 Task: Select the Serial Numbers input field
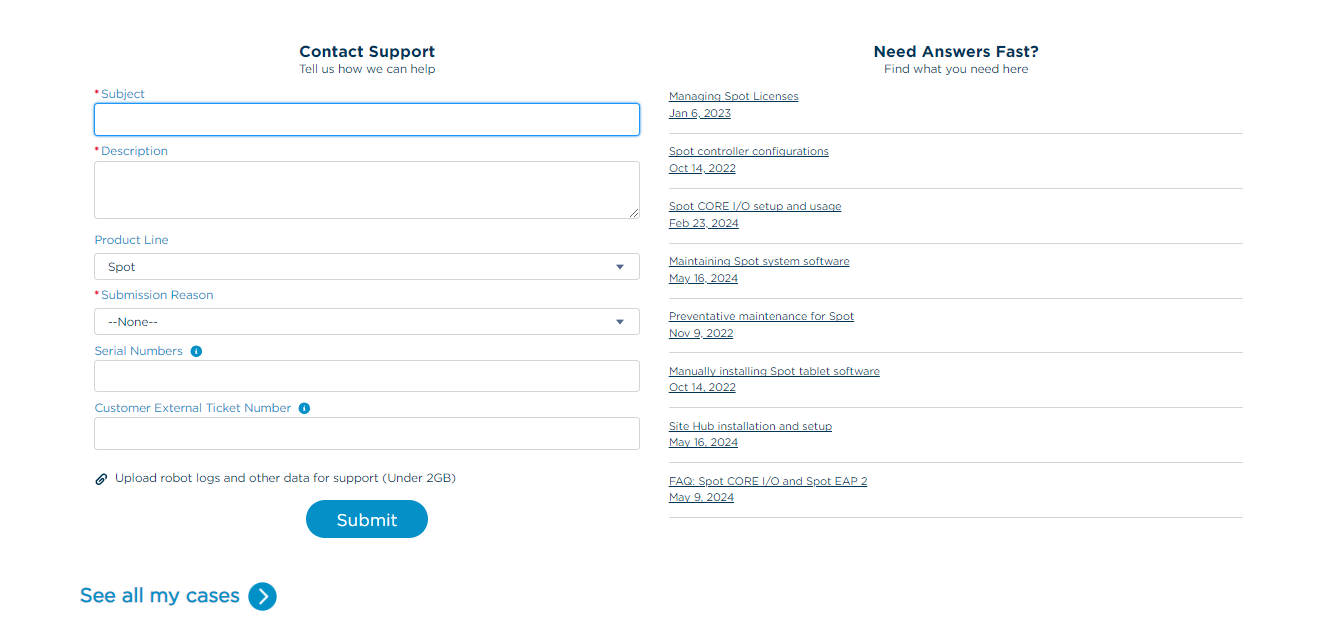click(366, 376)
